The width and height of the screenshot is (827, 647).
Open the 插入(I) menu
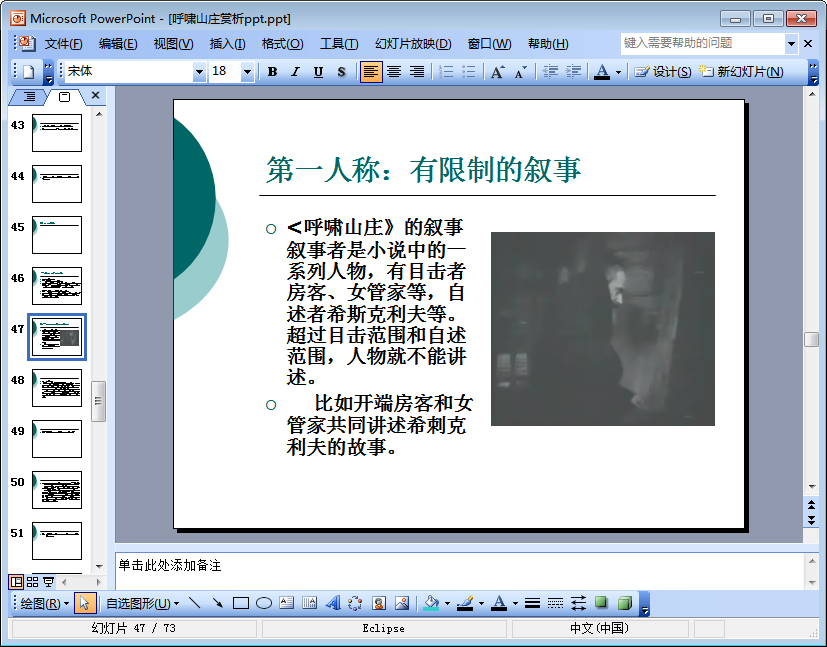coord(227,44)
